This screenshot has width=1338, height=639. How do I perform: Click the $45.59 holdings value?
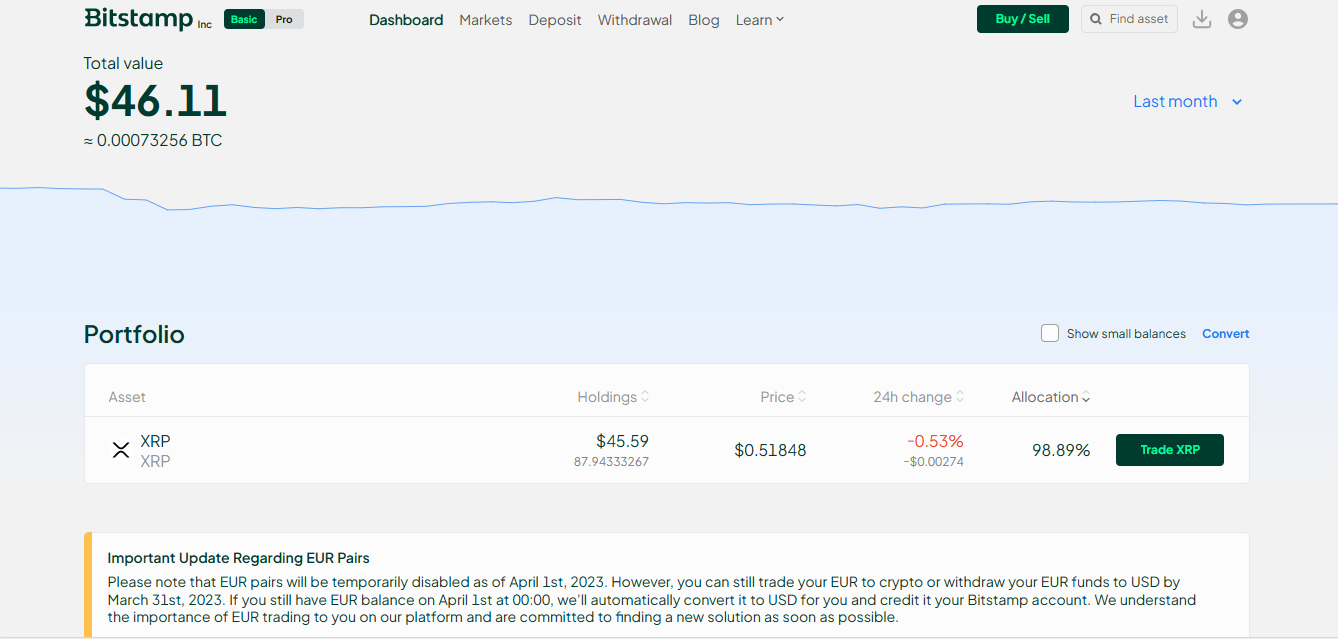[x=622, y=441]
